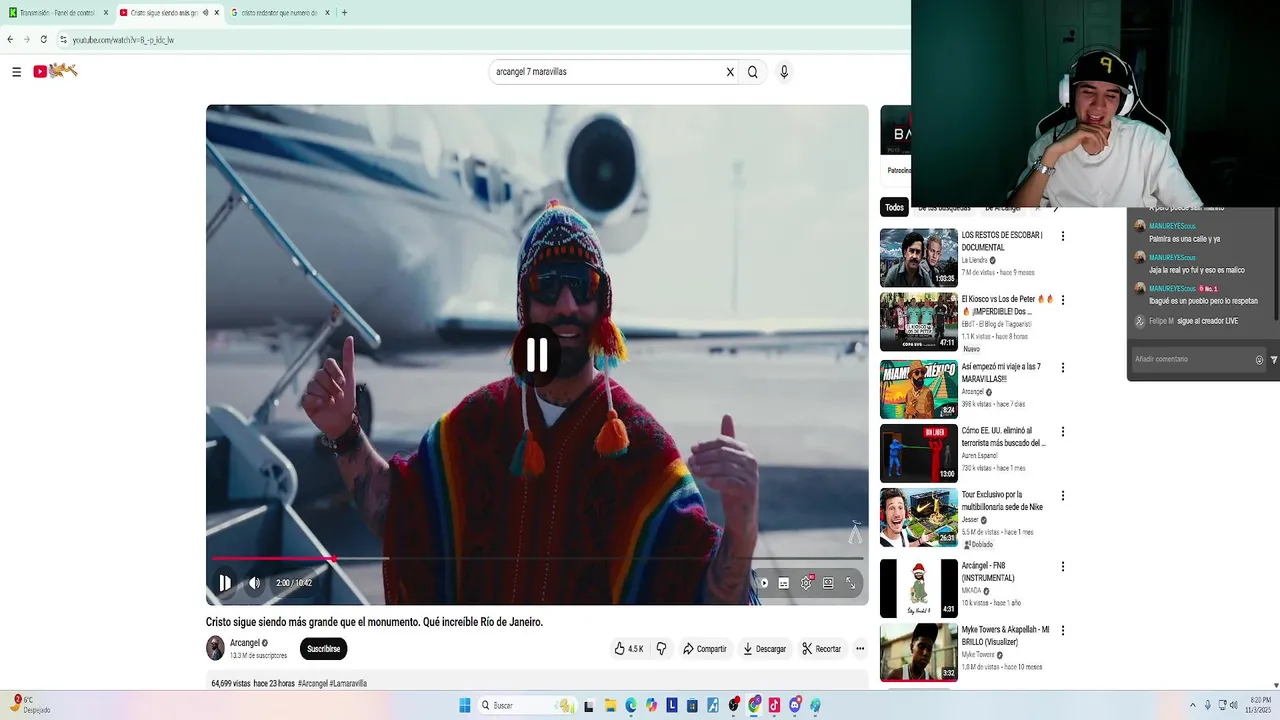The height and width of the screenshot is (720, 1280).
Task: Show more filter chips with right arrow
Action: point(1055,208)
